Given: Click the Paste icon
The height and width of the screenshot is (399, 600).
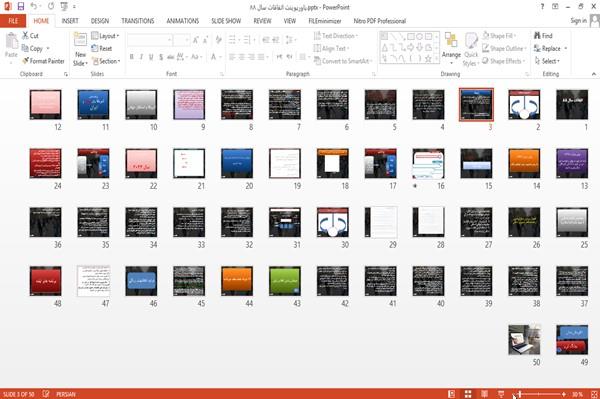Looking at the screenshot, I should pos(11,41).
